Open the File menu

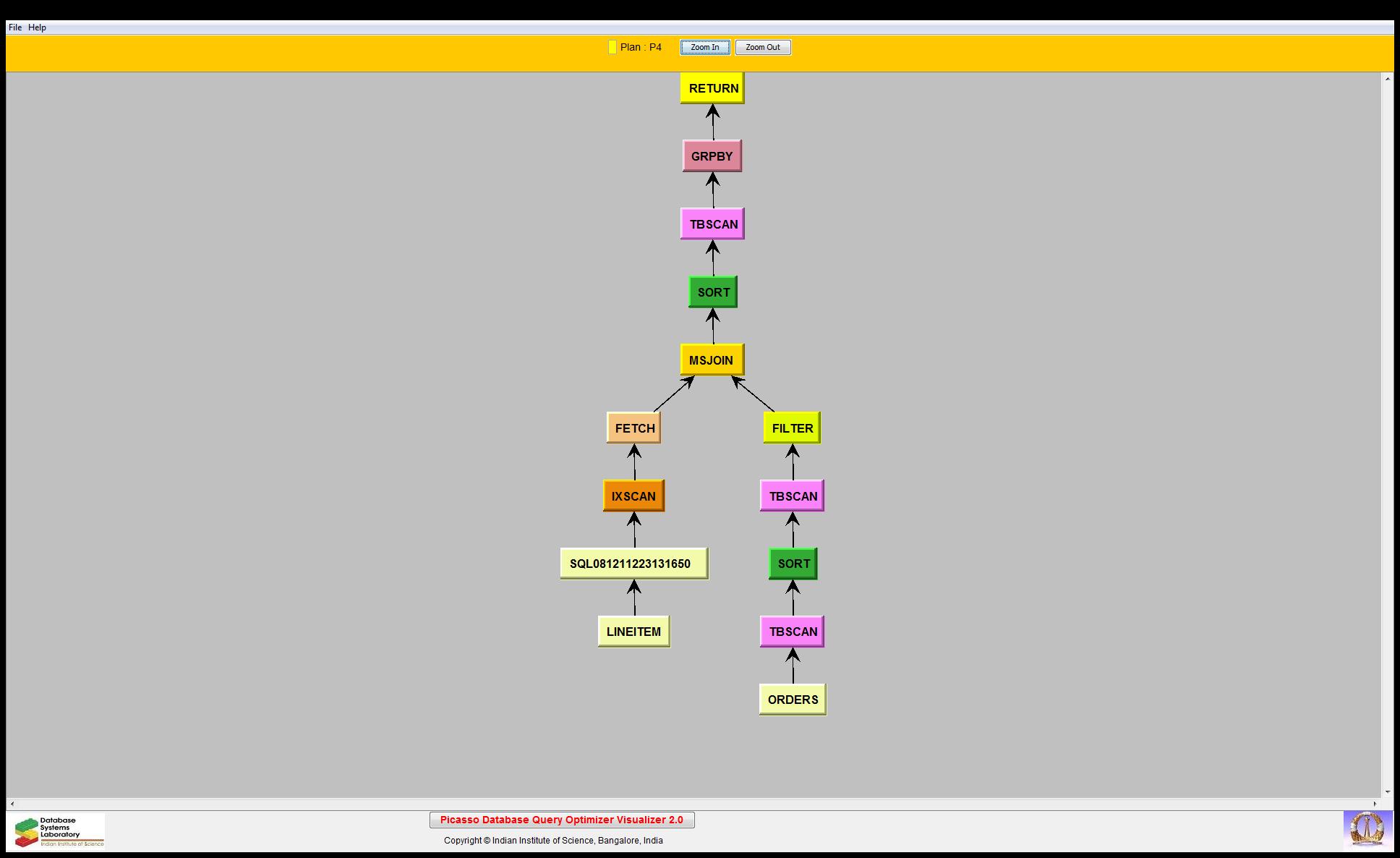(15, 27)
